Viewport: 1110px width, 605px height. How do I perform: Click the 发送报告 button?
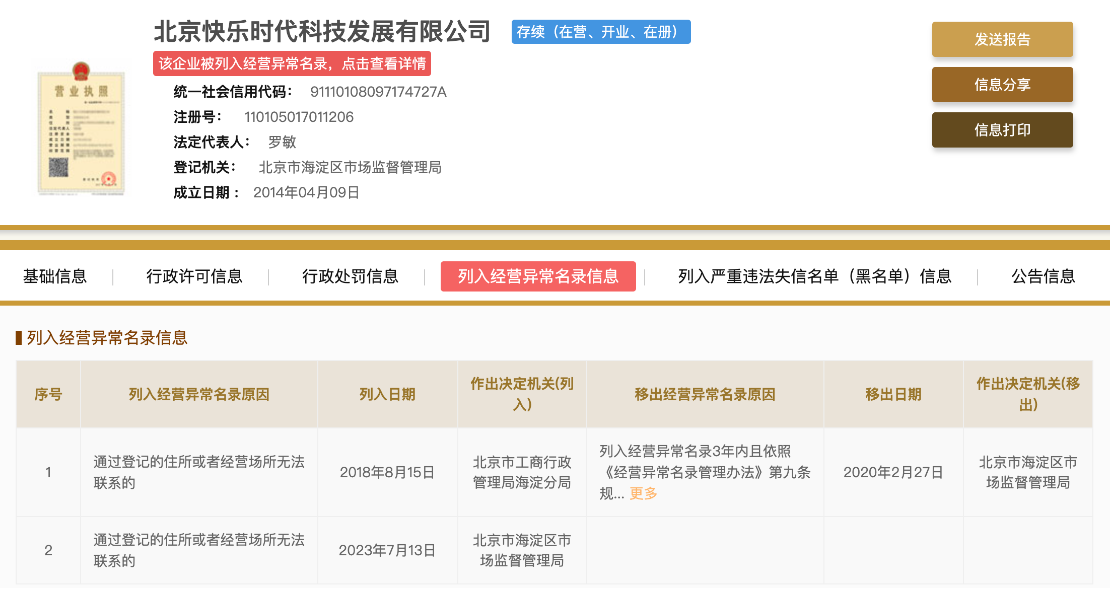pos(1002,40)
